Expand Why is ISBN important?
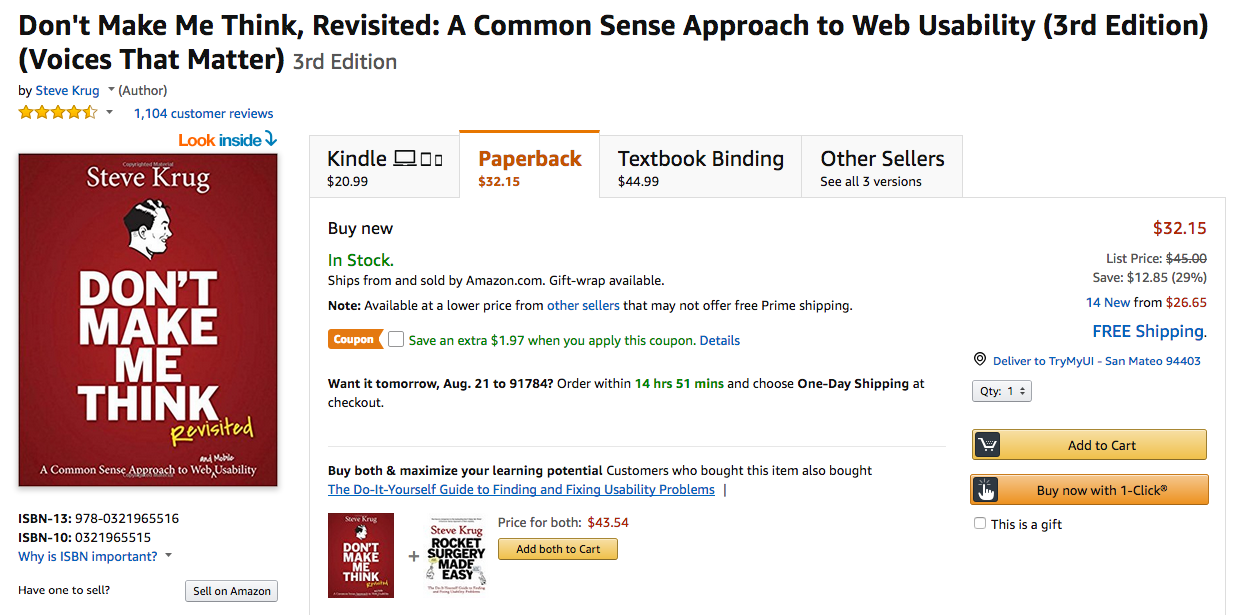The image size is (1244, 615). coord(86,556)
